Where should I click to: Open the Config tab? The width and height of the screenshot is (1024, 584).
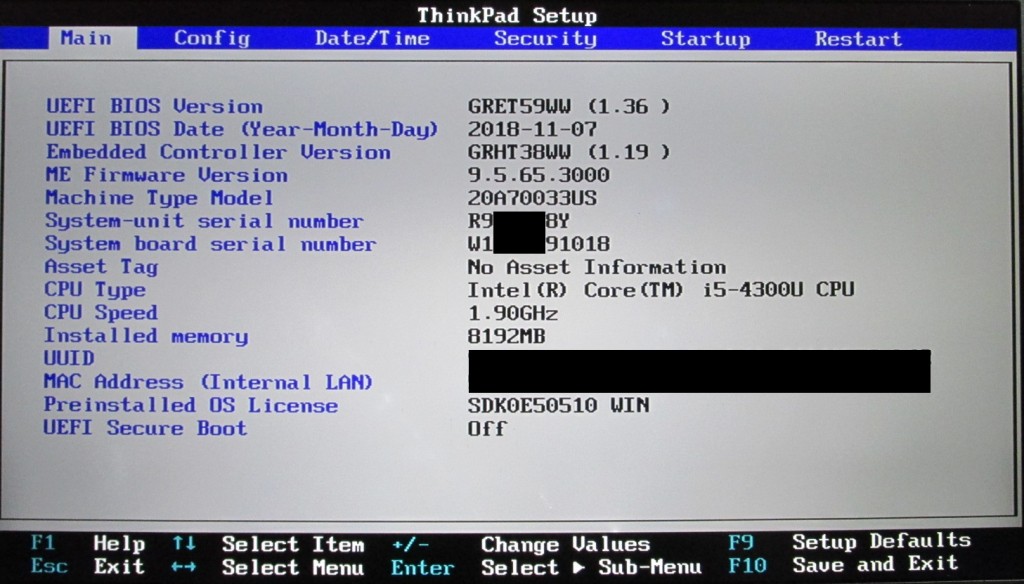[x=212, y=38]
